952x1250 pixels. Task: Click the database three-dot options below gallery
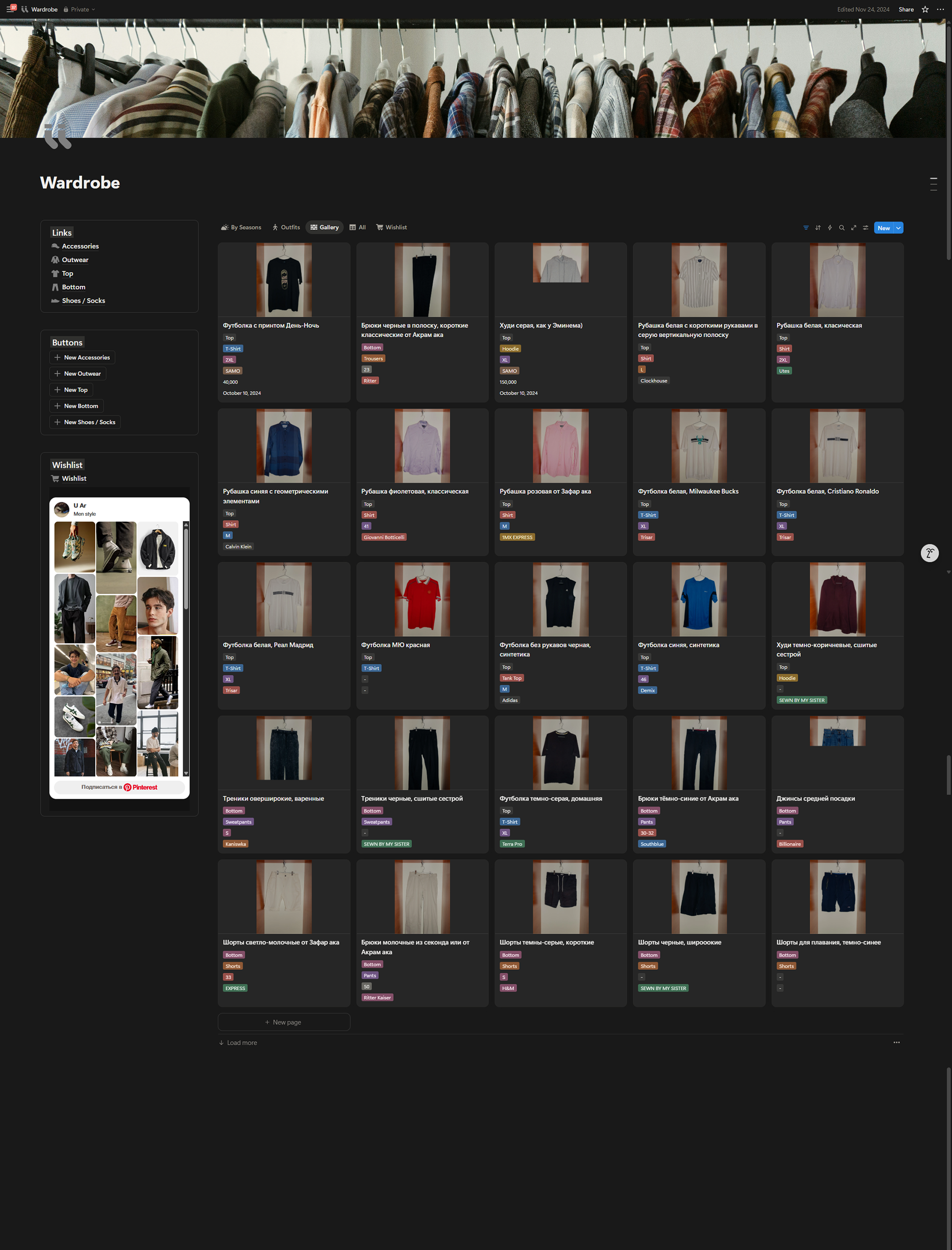[896, 1042]
